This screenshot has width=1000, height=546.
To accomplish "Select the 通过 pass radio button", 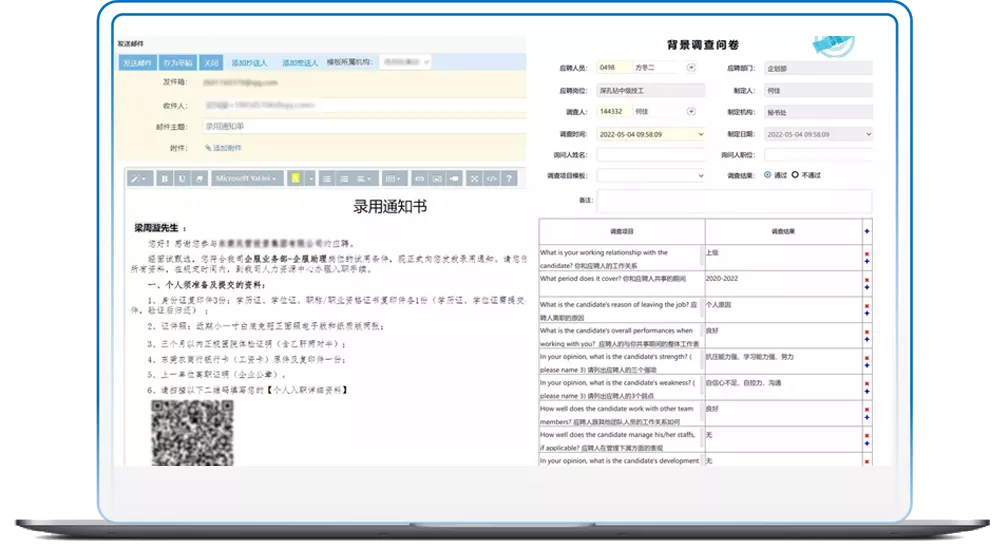I will [x=768, y=175].
